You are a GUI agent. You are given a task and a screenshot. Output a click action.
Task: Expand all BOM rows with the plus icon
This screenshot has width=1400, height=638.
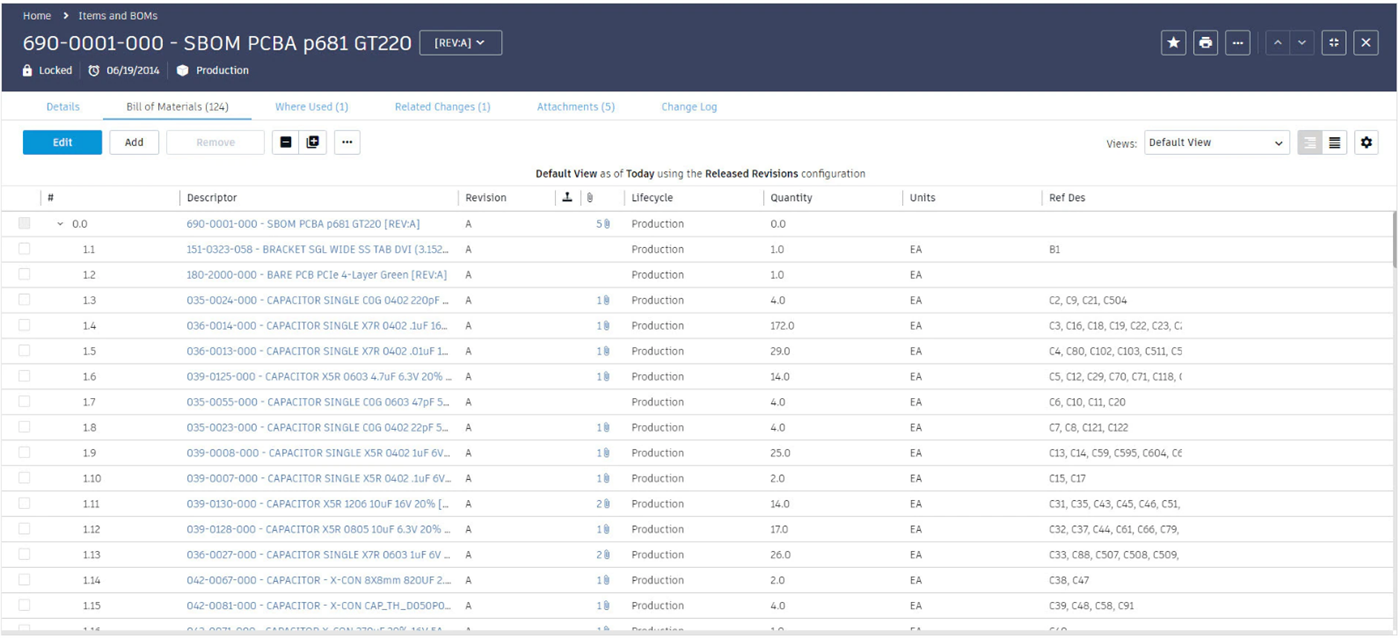click(313, 143)
